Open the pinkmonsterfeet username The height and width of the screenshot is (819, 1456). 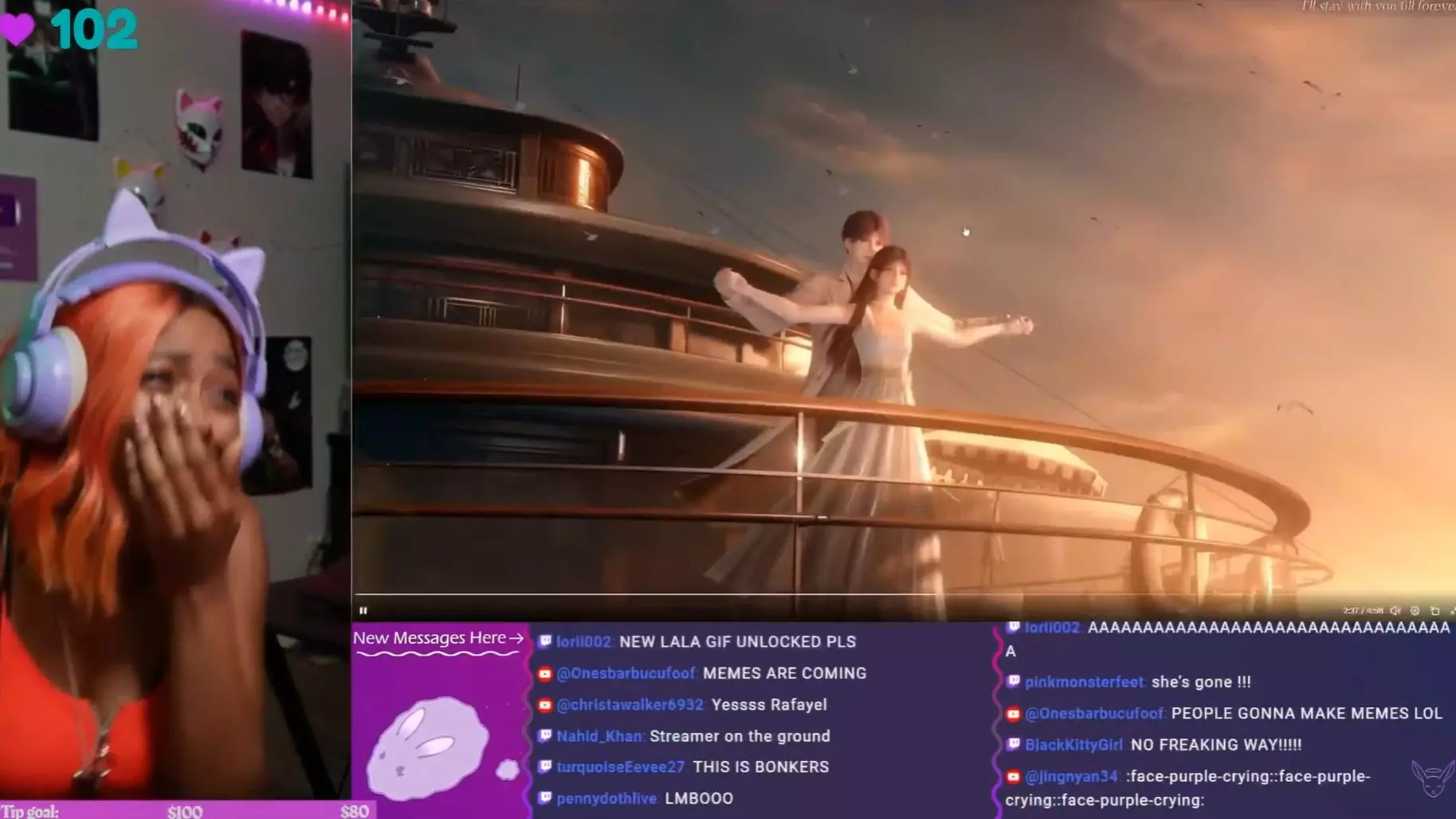[x=1085, y=682]
